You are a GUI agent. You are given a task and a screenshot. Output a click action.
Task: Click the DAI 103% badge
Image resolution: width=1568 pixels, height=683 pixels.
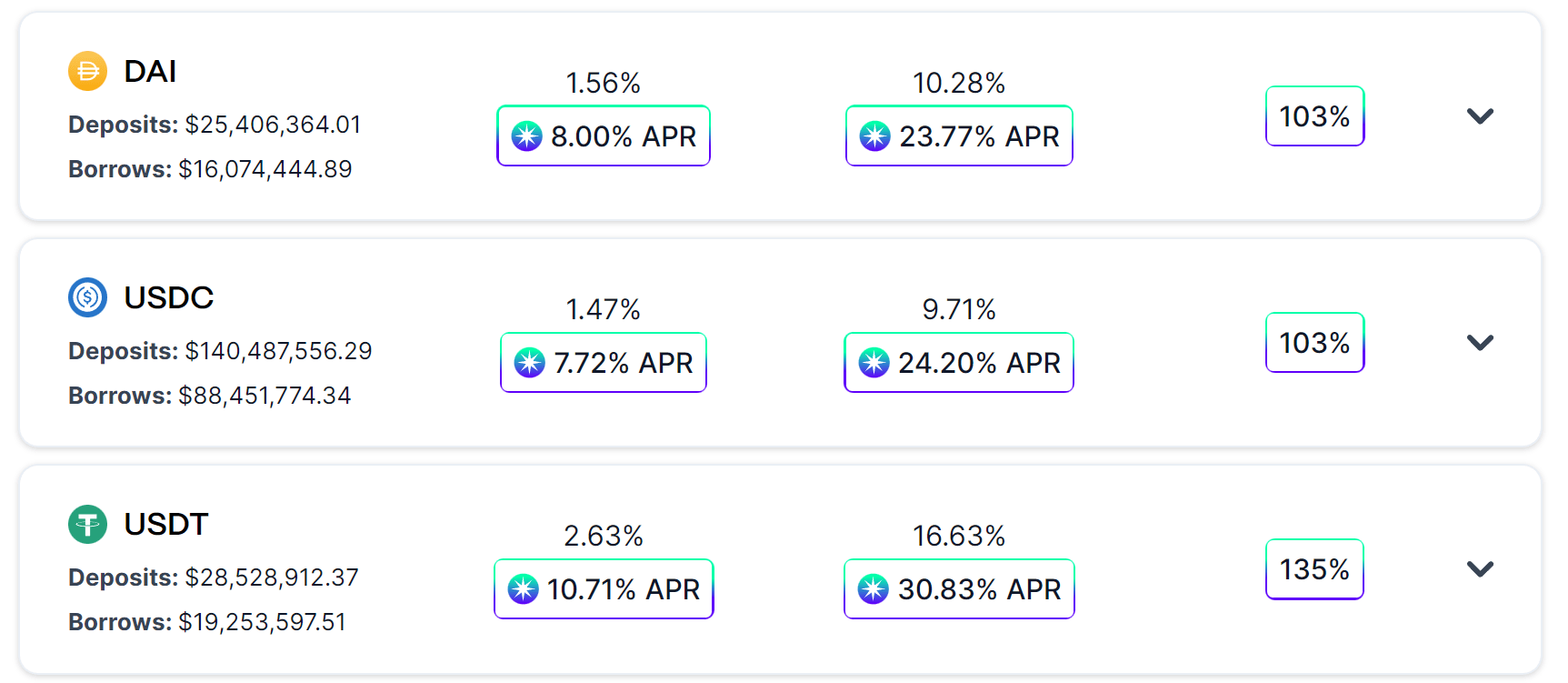click(1314, 116)
